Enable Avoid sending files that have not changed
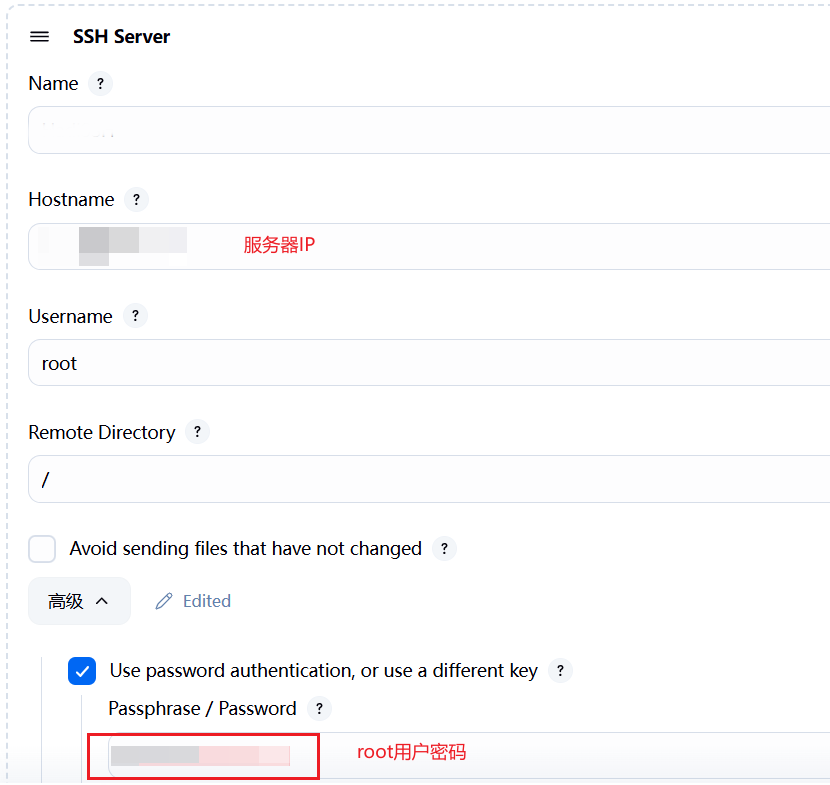Image resolution: width=830 pixels, height=785 pixels. (42, 549)
